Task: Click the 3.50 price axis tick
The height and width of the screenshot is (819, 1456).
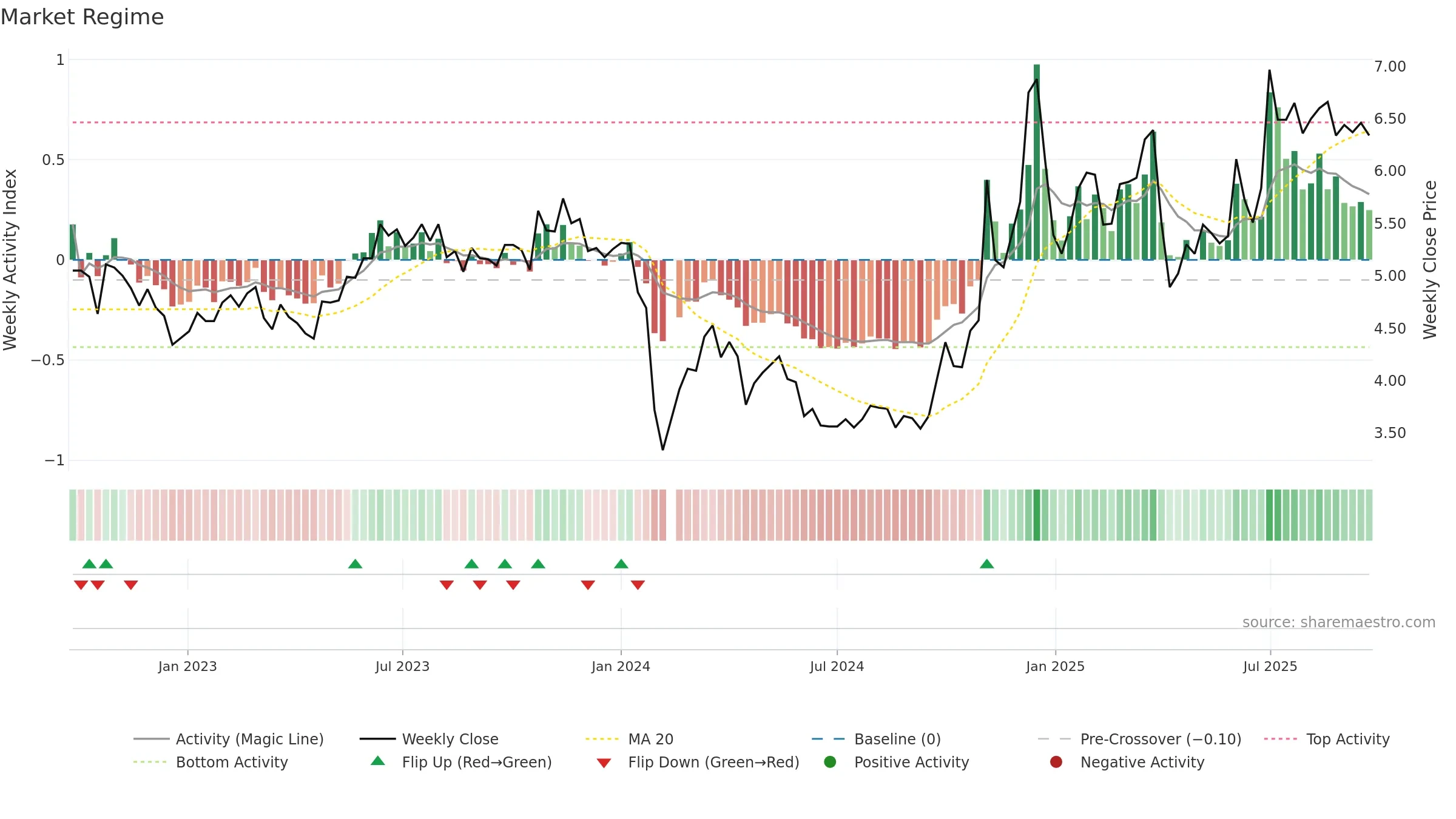Action: tap(1390, 433)
